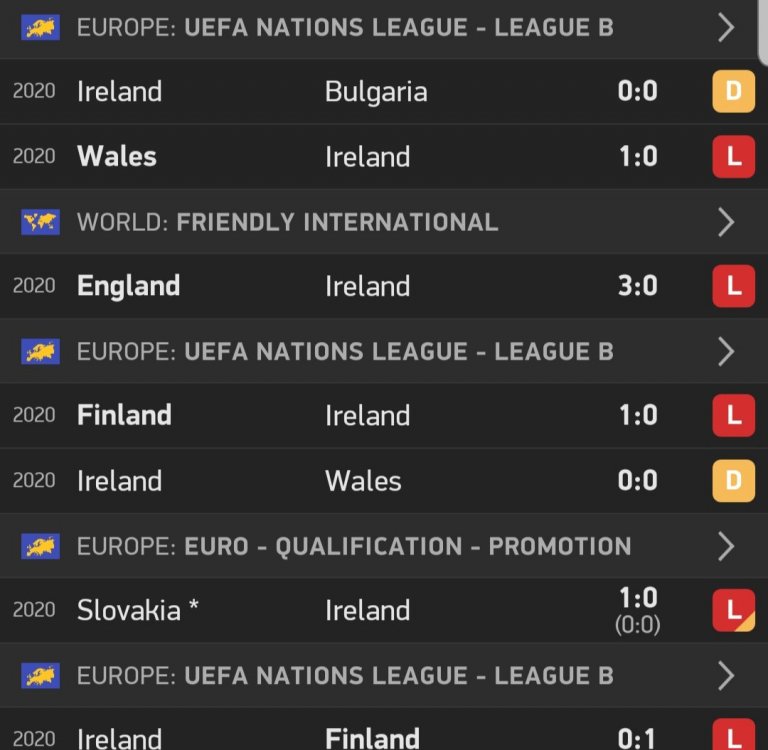Select the Wales team name in bold
The image size is (768, 750).
click(x=117, y=157)
